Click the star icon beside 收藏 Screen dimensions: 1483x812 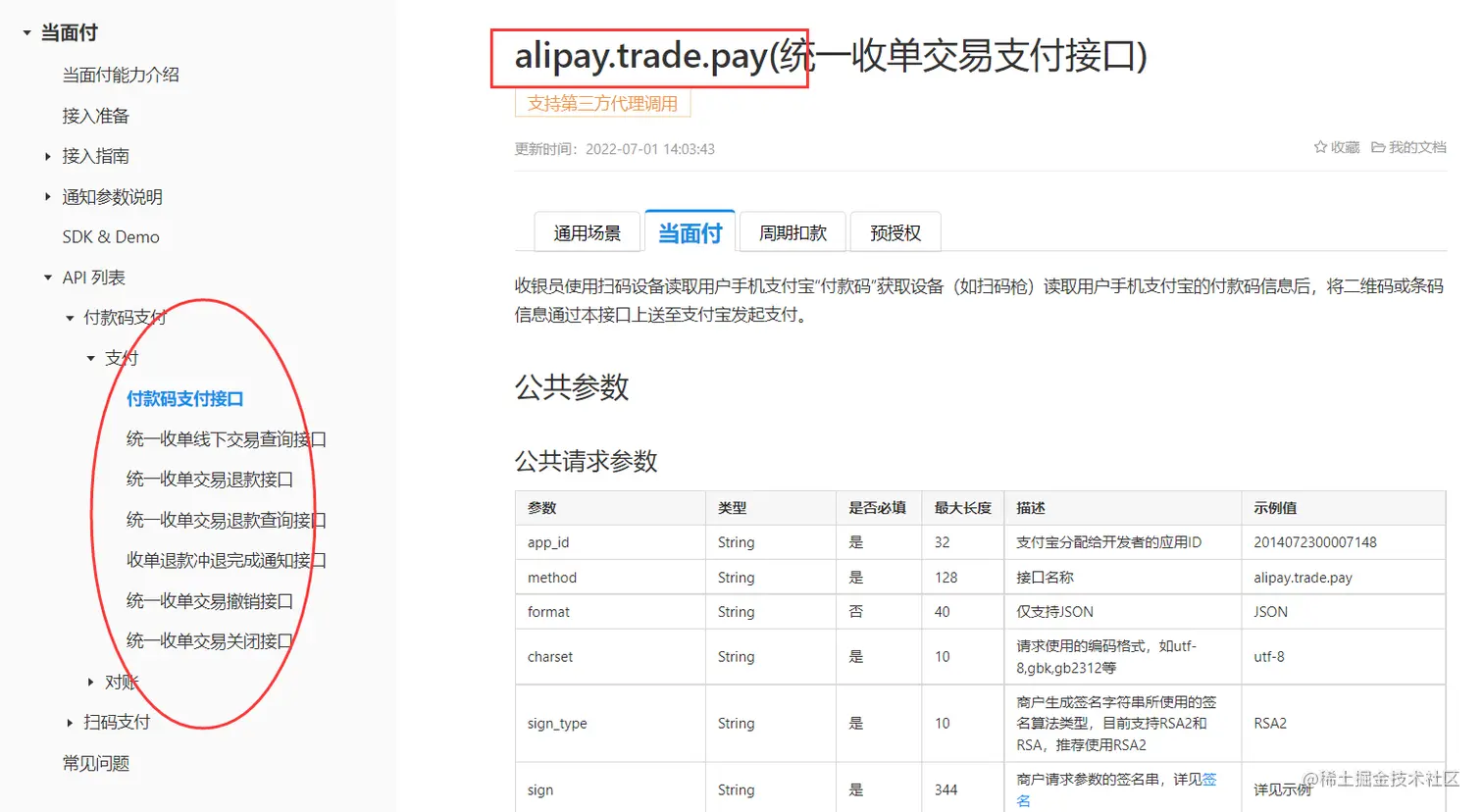[x=1320, y=147]
